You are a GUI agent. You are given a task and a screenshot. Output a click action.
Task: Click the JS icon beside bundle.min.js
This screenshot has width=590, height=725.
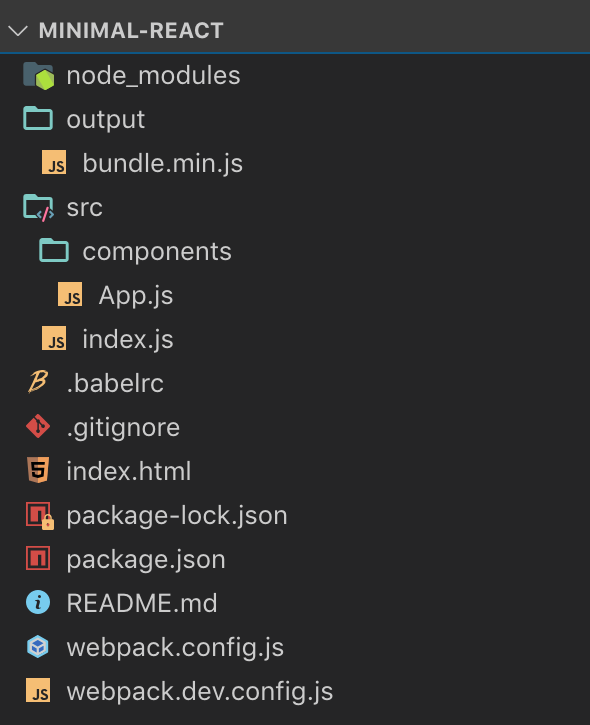pos(54,163)
